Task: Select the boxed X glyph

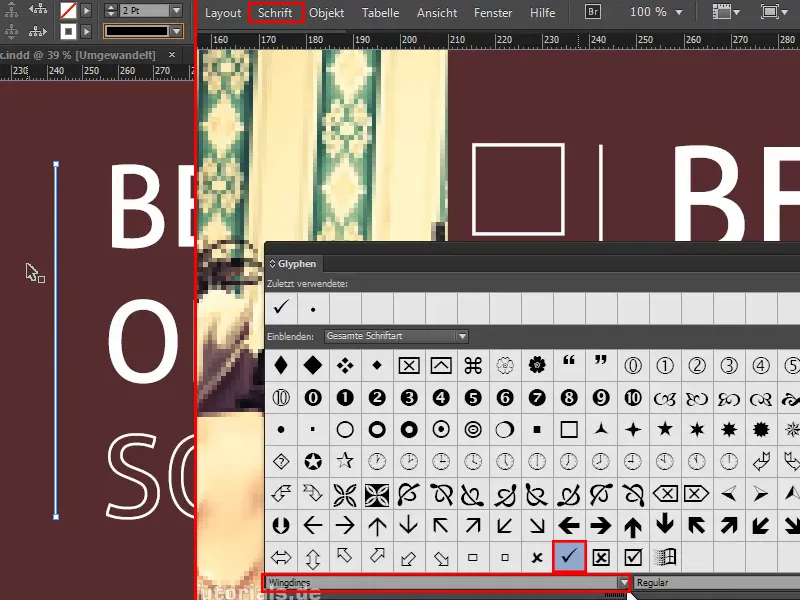Action: coord(601,557)
